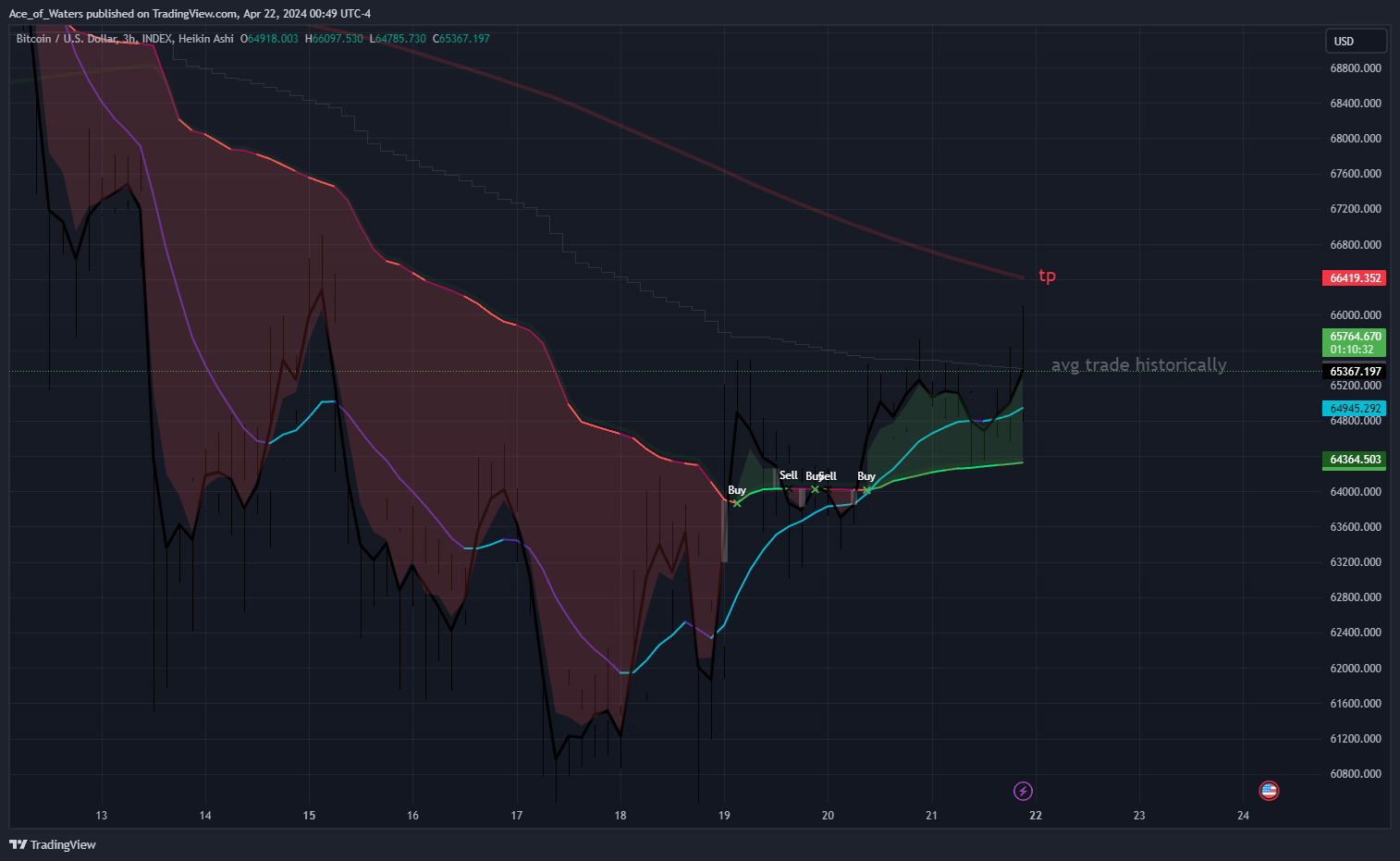Image resolution: width=1400 pixels, height=861 pixels.
Task: Click the 68800.000 price axis label
Action: pyautogui.click(x=1356, y=68)
